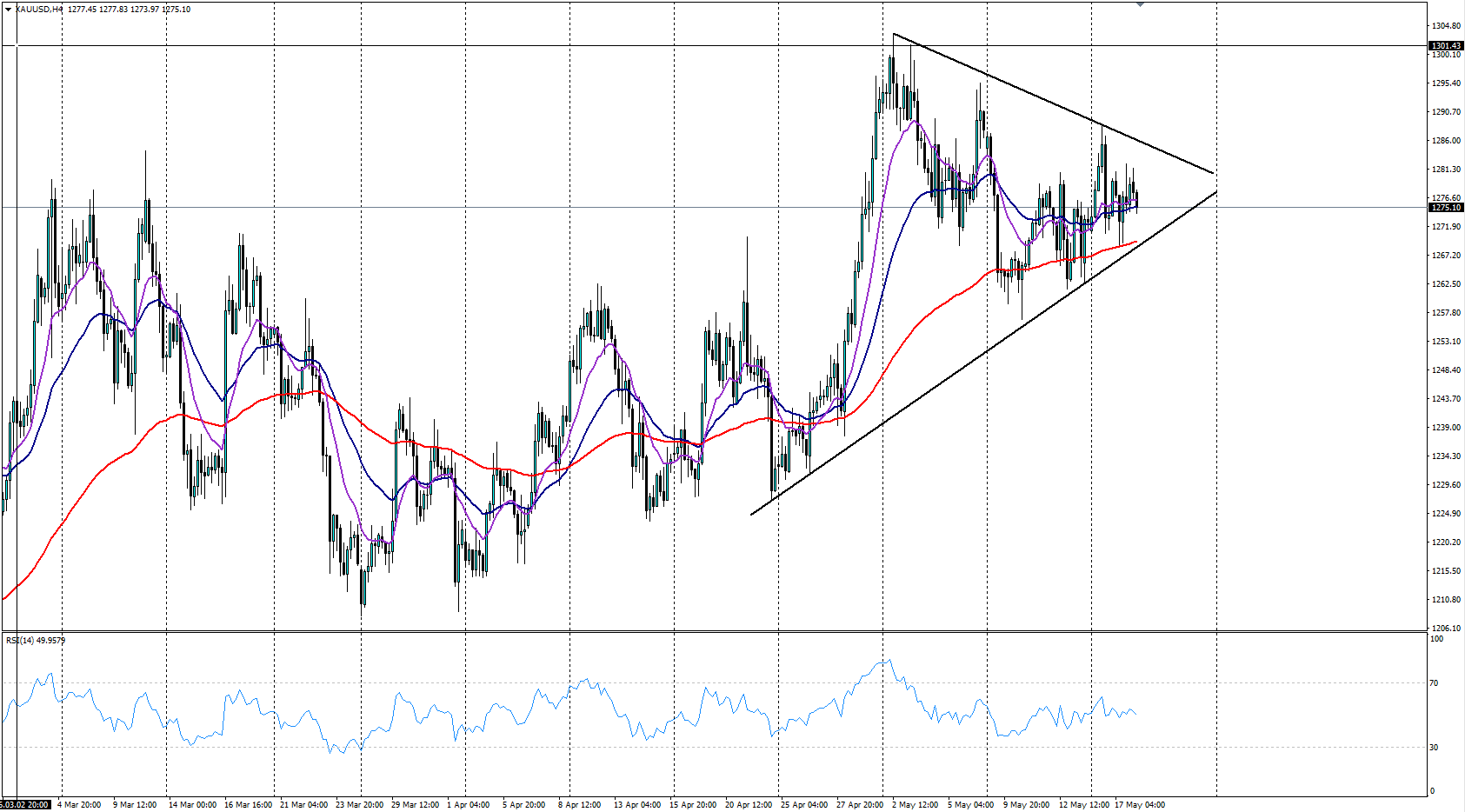Click the 13 Apr 04:00 time label

(x=637, y=805)
